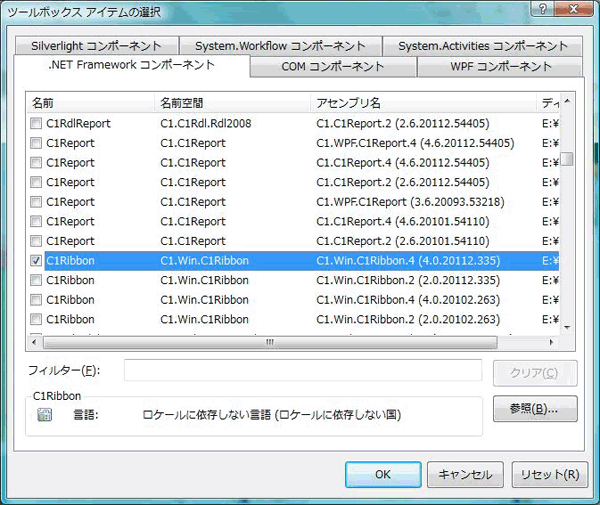Click the C1Ribbon language icon in details
Image resolution: width=600 pixels, height=505 pixels.
(x=44, y=414)
